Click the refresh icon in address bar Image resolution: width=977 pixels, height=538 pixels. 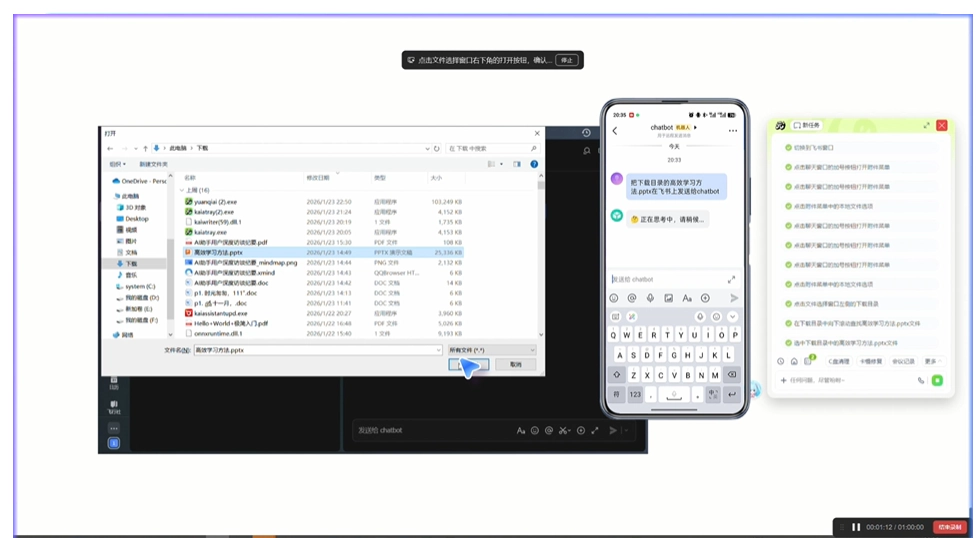tap(437, 147)
